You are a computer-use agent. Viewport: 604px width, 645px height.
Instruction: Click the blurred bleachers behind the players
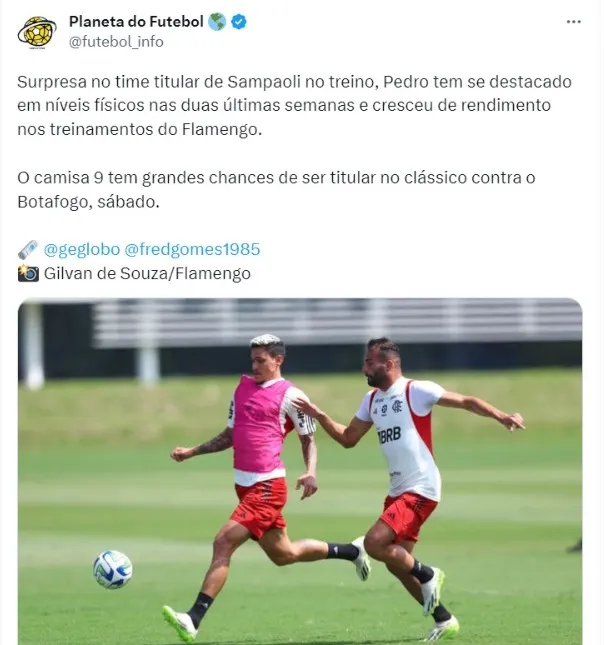[337, 323]
